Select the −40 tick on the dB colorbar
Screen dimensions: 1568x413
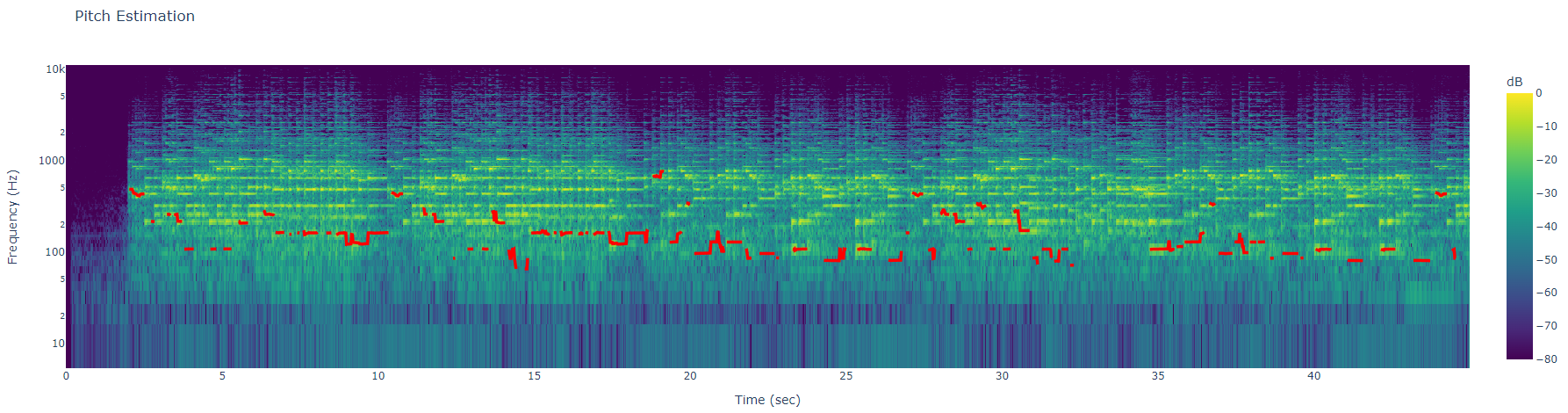point(1546,226)
